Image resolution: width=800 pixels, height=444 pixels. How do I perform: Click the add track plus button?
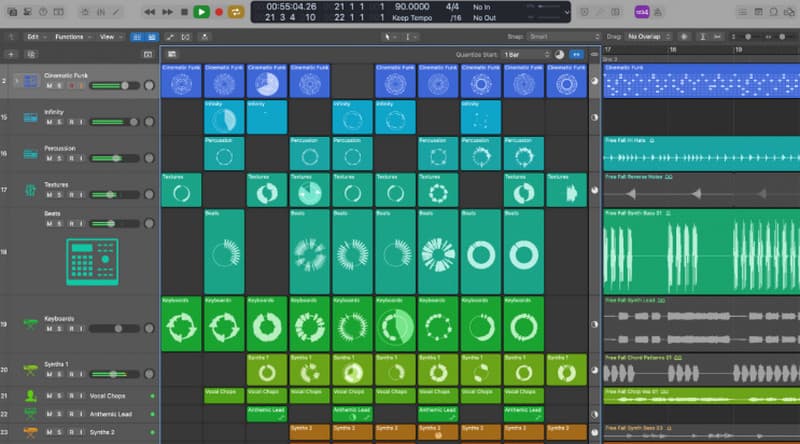[11, 55]
